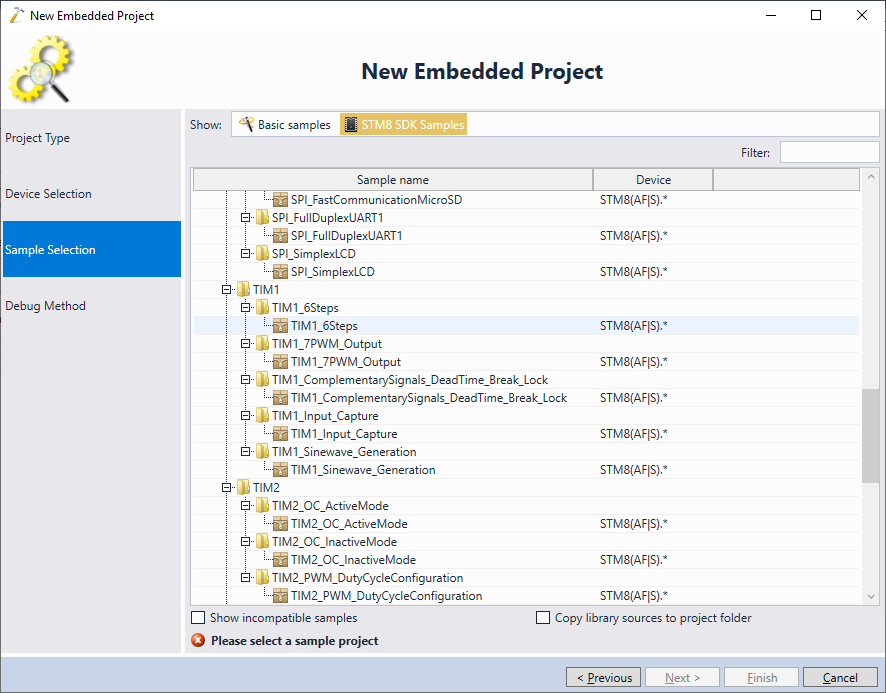Collapse the TIM1_6Steps folder node
The height and width of the screenshot is (693, 886).
245,307
